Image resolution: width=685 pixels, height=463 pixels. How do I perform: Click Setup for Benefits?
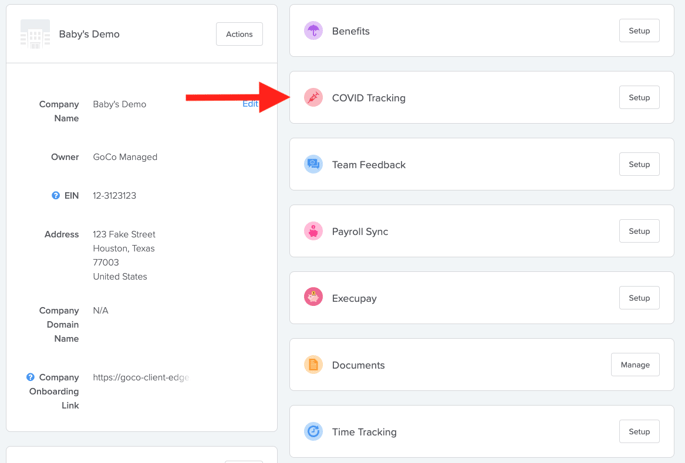(x=639, y=31)
